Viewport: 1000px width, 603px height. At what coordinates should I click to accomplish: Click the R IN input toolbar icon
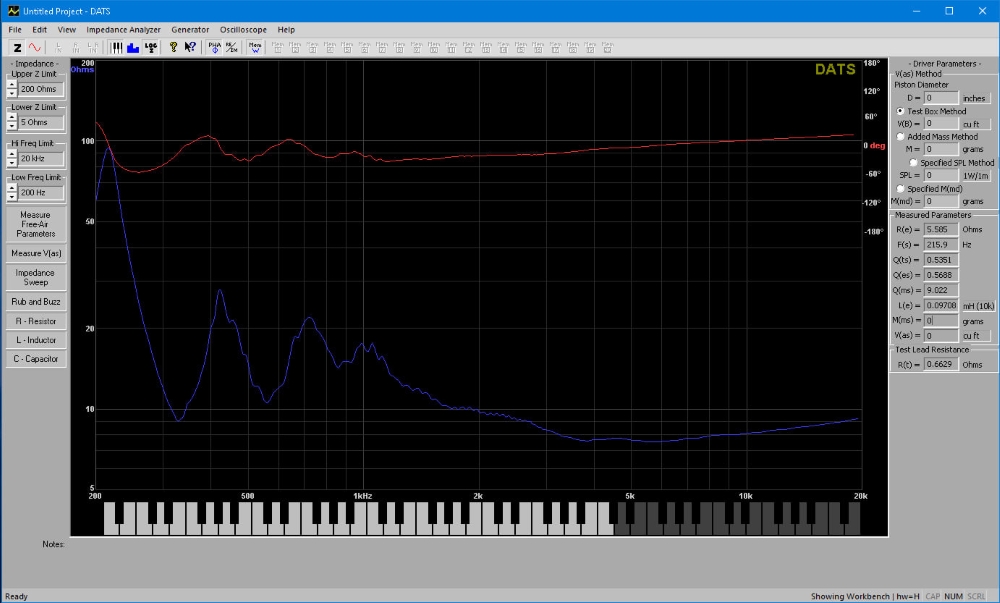[75, 47]
